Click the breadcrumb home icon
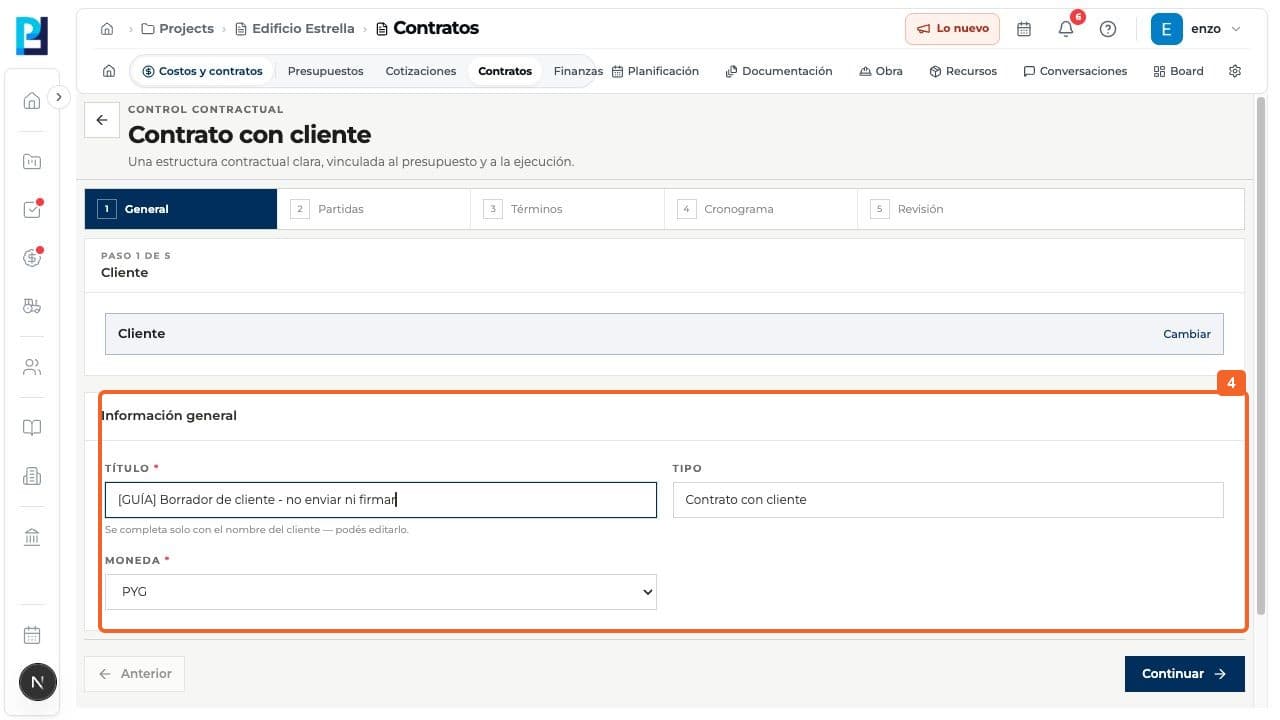This screenshot has width=1280, height=720. tap(107, 29)
